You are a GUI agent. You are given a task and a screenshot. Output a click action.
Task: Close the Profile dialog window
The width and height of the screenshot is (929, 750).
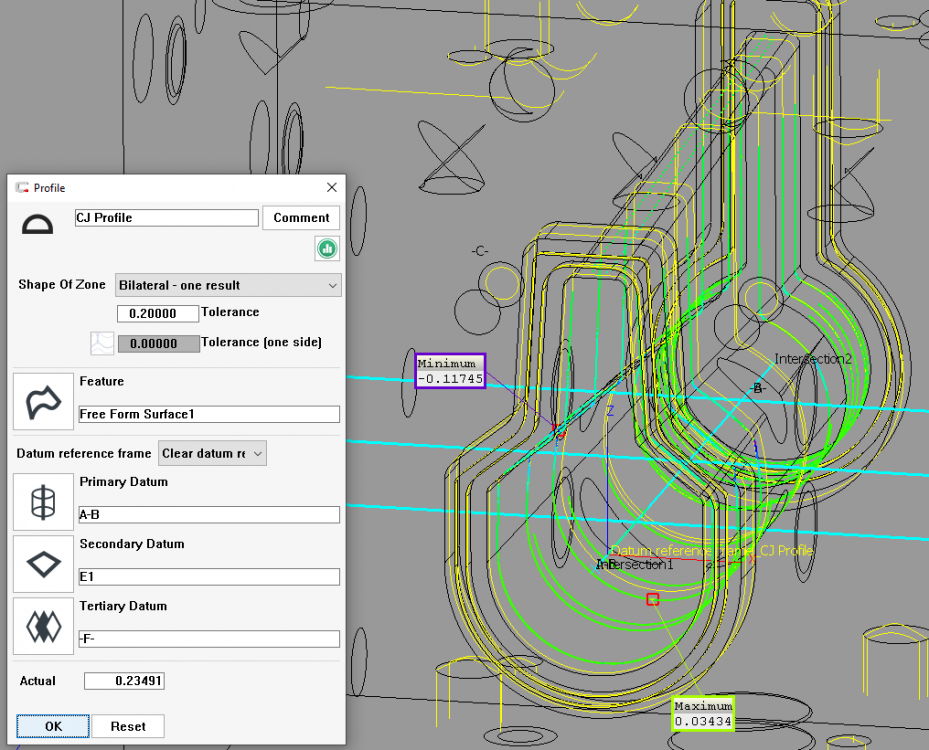tap(332, 188)
